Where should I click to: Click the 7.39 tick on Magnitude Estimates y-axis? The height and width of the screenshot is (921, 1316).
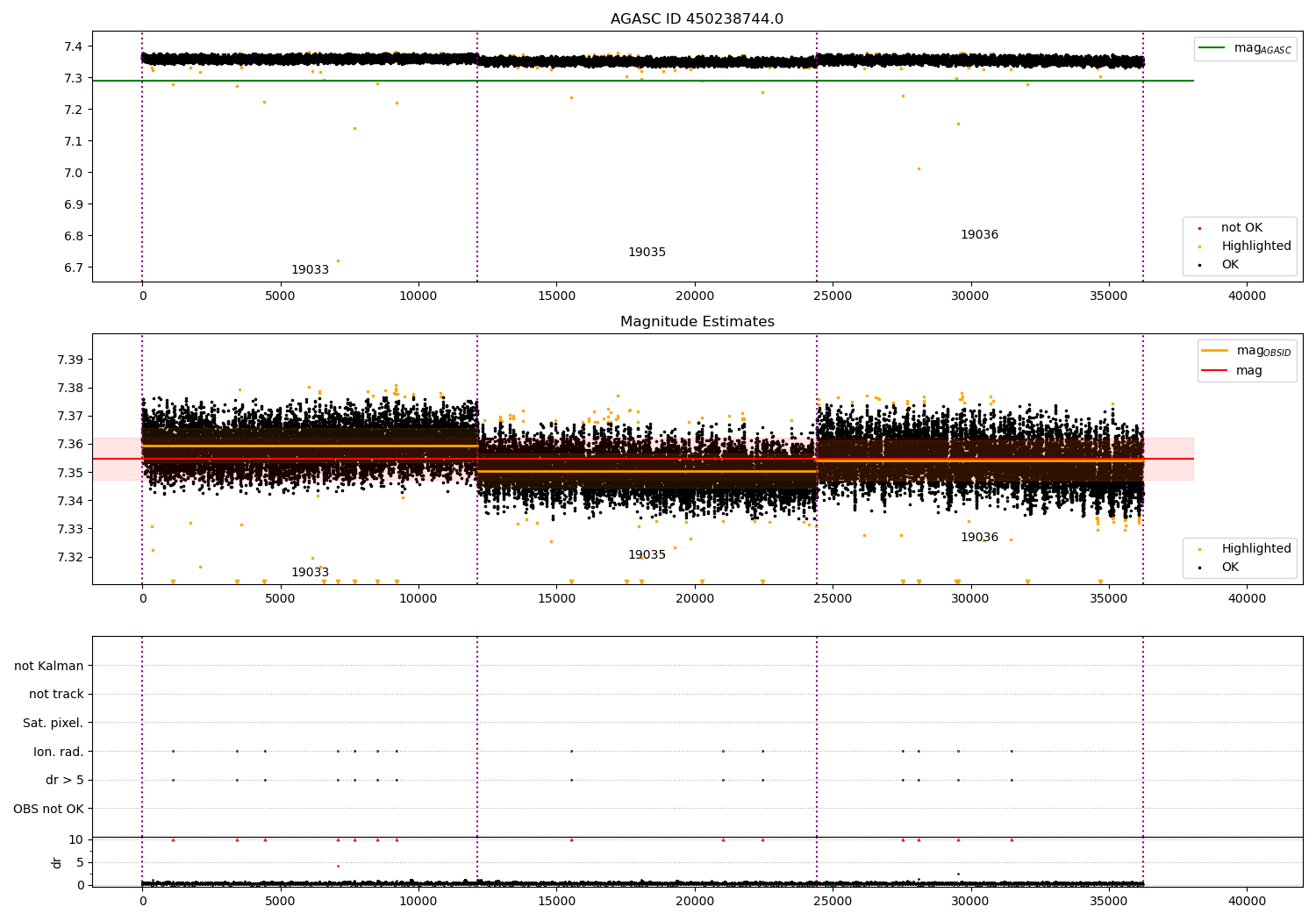(x=69, y=360)
